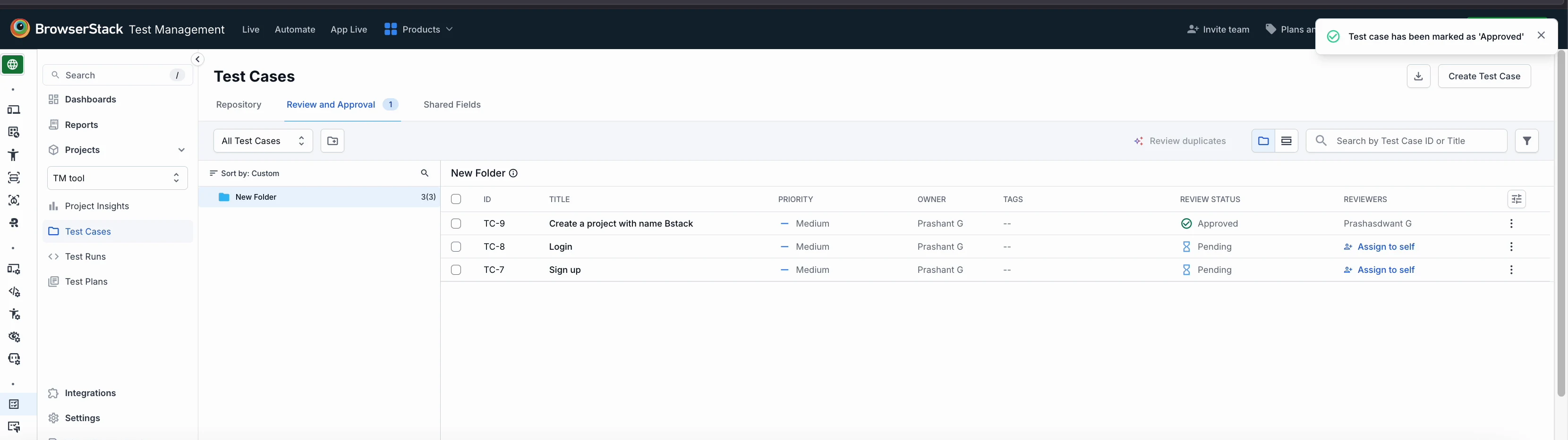The width and height of the screenshot is (1568, 440).
Task: Open the Test Cases sidebar link
Action: (x=118, y=231)
